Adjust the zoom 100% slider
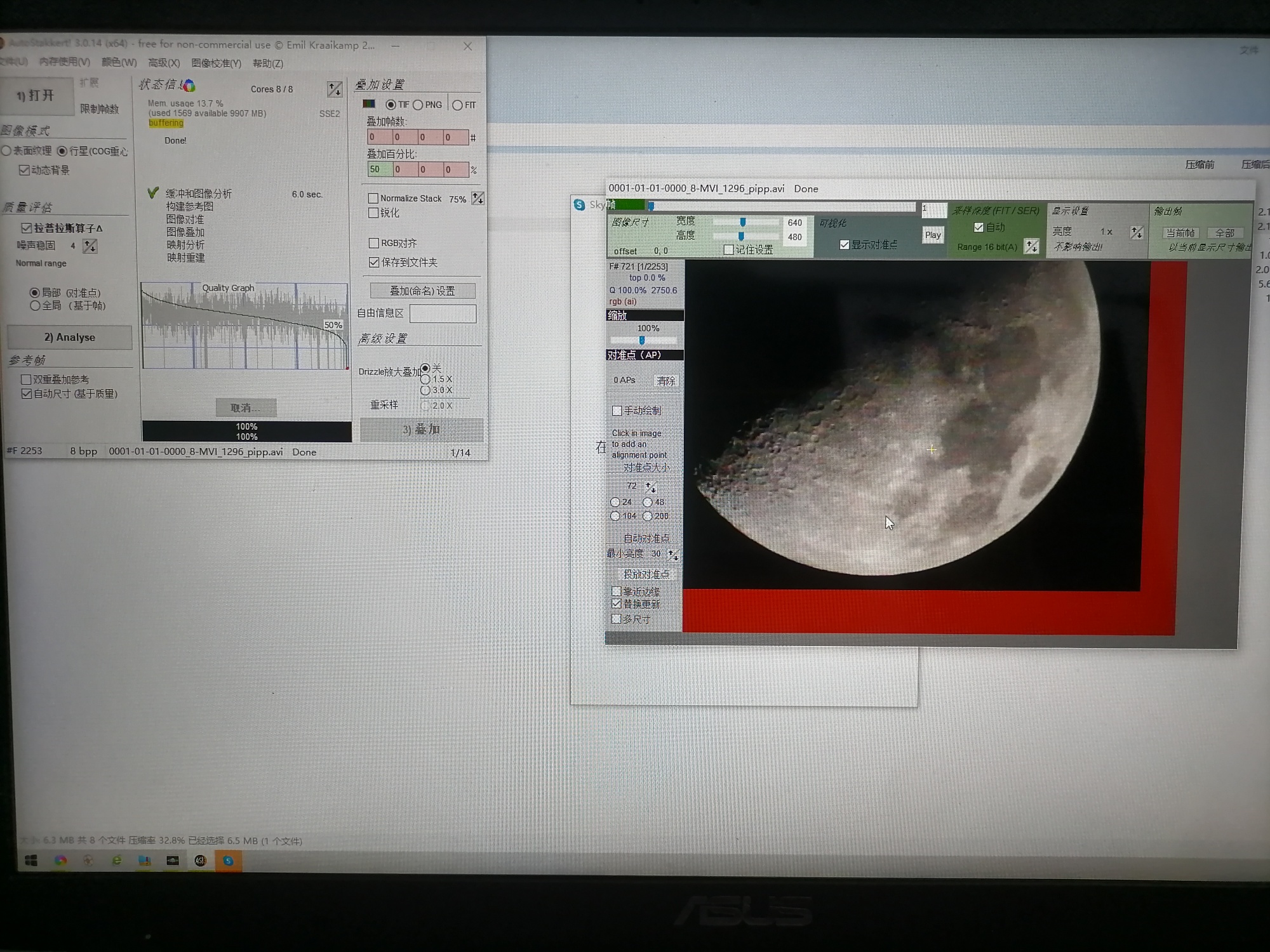The image size is (1270, 952). [x=643, y=340]
